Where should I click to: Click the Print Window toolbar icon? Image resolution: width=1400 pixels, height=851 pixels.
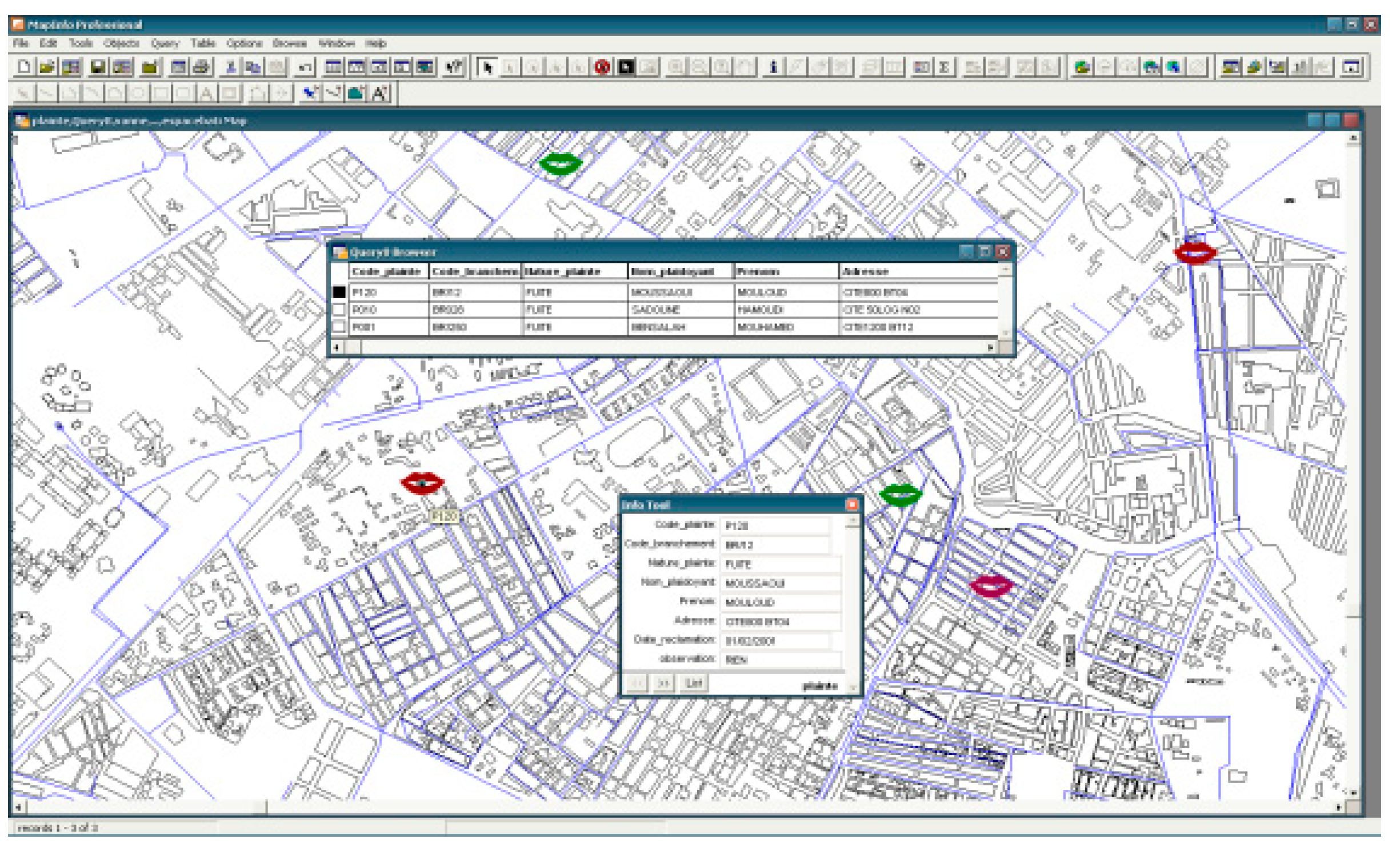click(201, 67)
